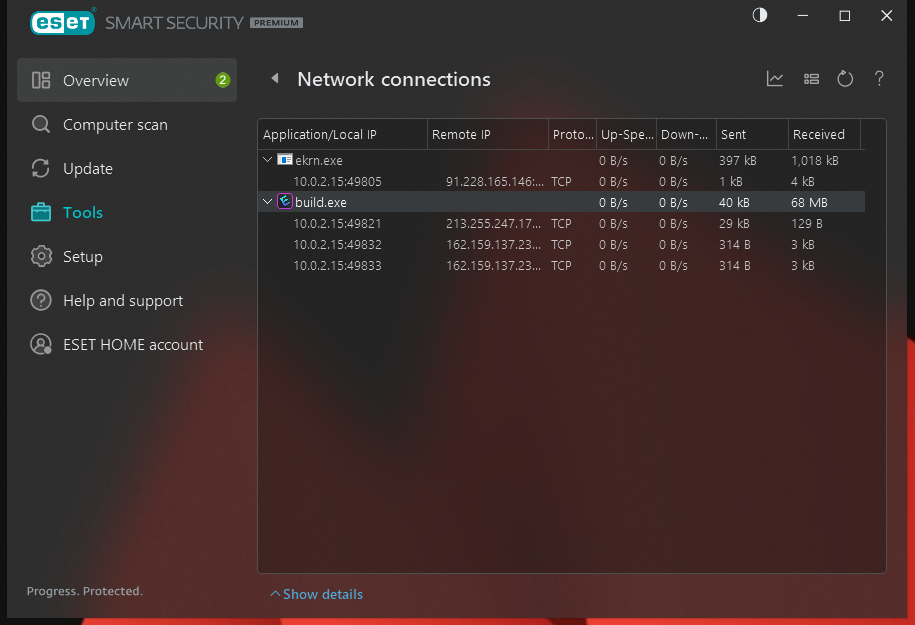Click the Setup gear icon
The height and width of the screenshot is (625, 915).
tap(41, 256)
